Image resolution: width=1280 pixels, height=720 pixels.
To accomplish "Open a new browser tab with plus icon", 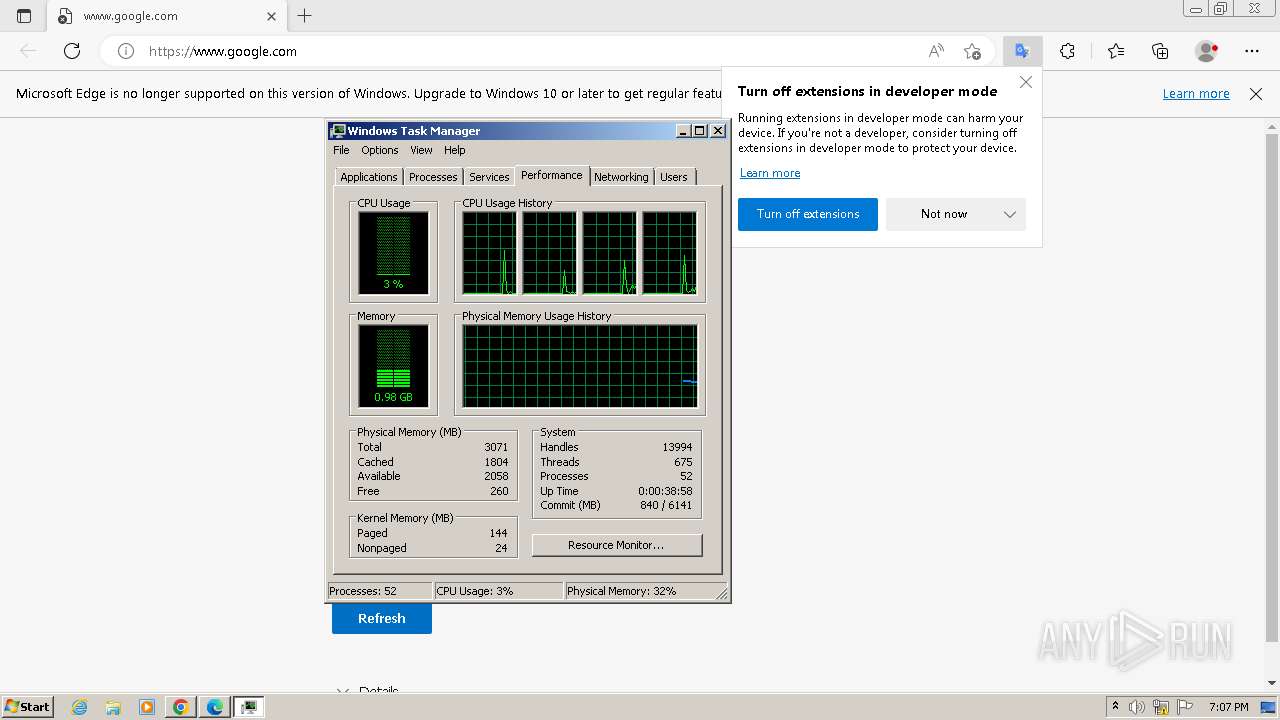I will 305,16.
